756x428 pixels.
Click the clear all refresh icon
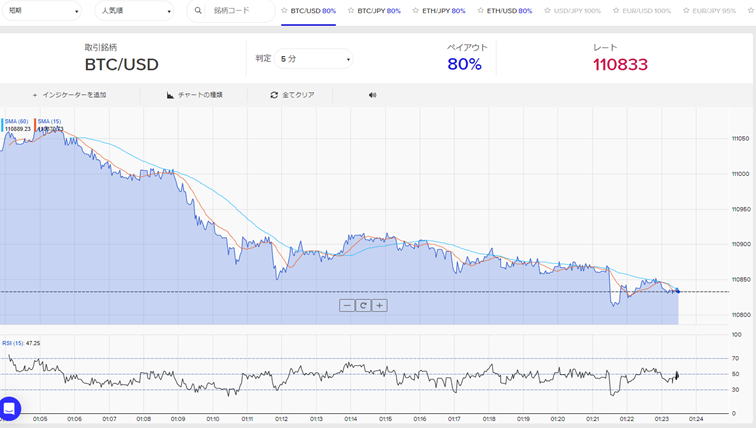(274, 95)
